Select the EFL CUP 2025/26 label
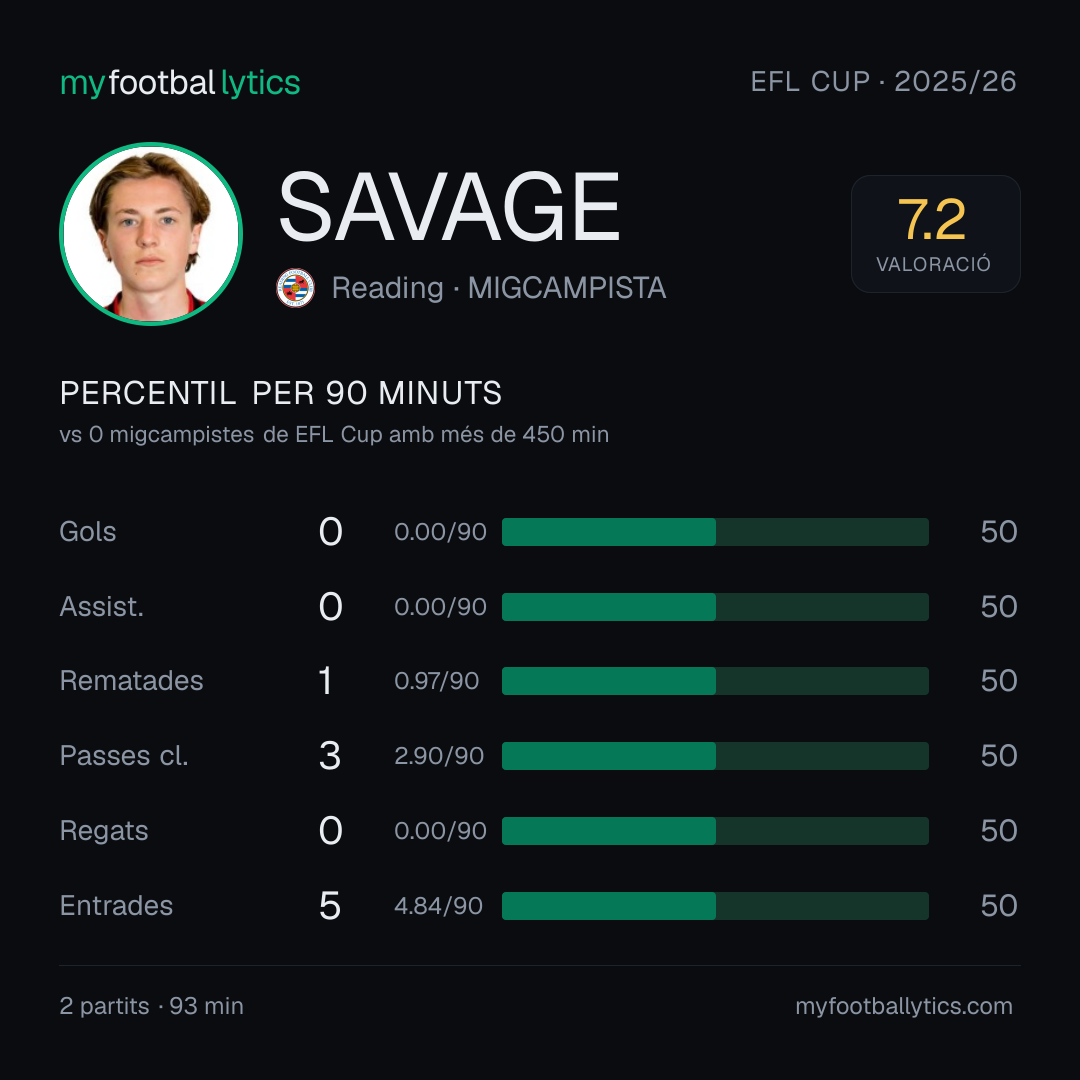The image size is (1080, 1080). pyautogui.click(x=883, y=81)
